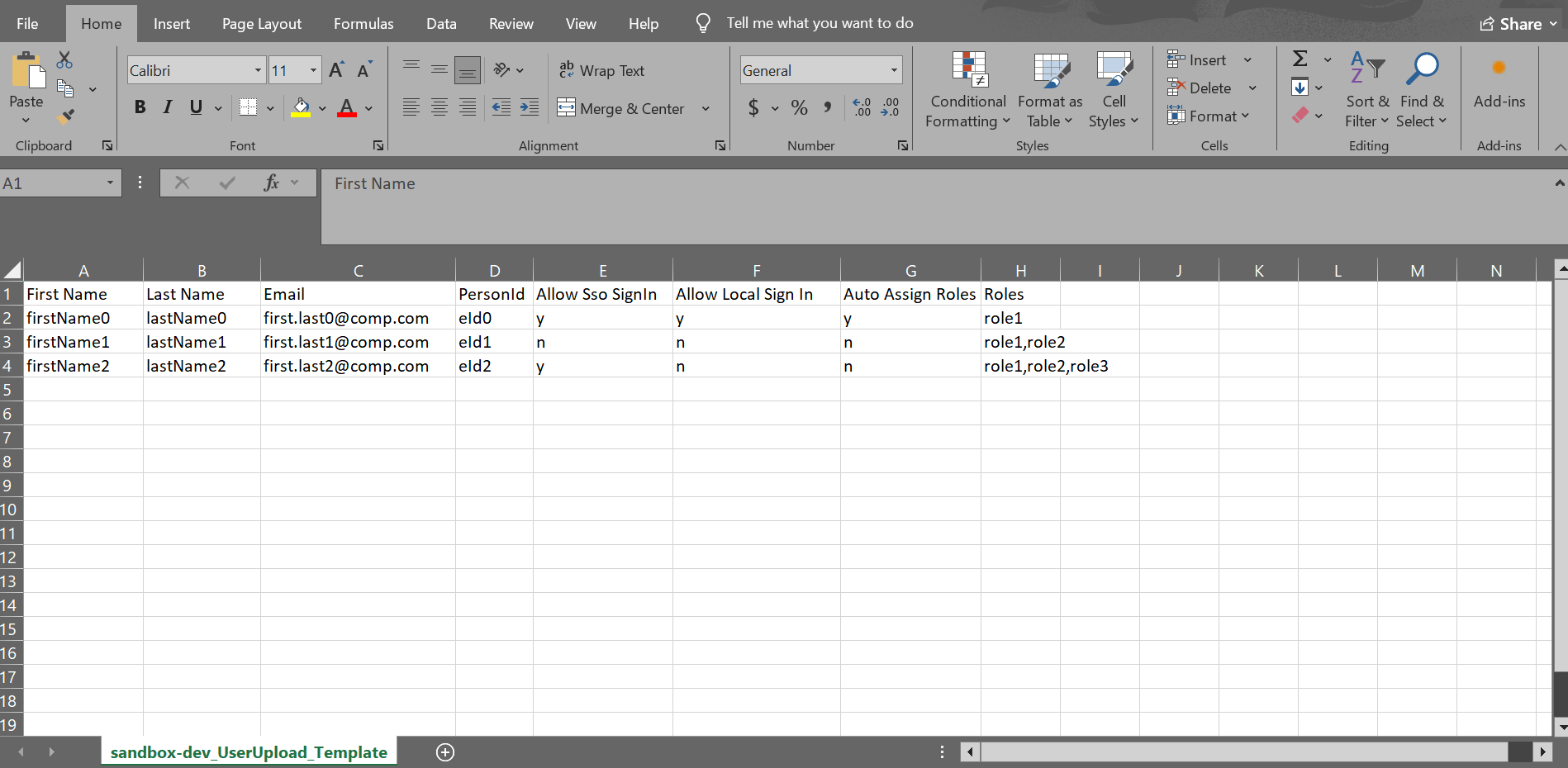The image size is (1568, 768).
Task: Click the Increase Font Size icon
Action: pos(336,70)
